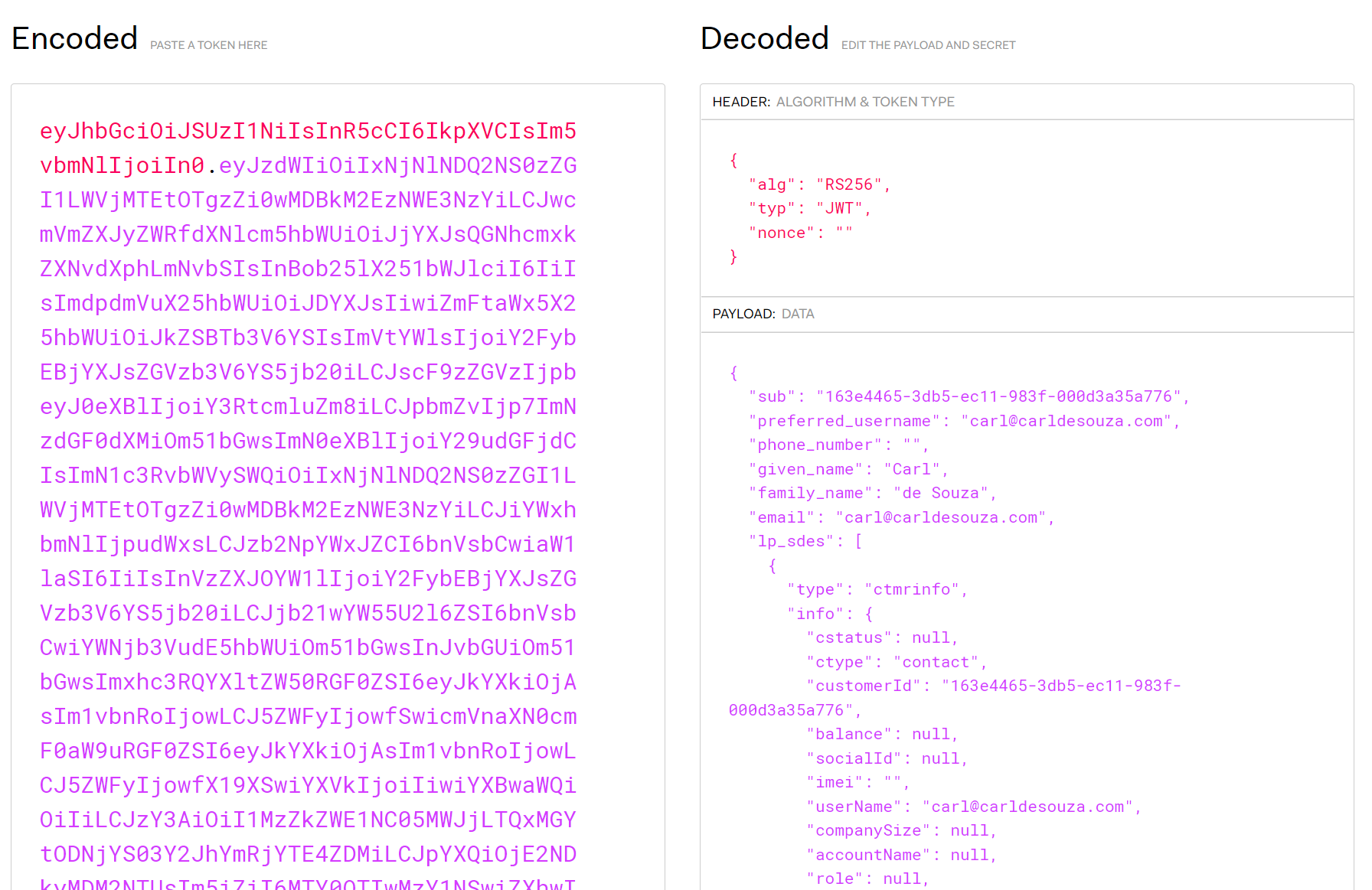The image size is (1372, 890).
Task: Click the HEADER: ALGORITHM & TOKEN TYPE title
Action: 834,102
